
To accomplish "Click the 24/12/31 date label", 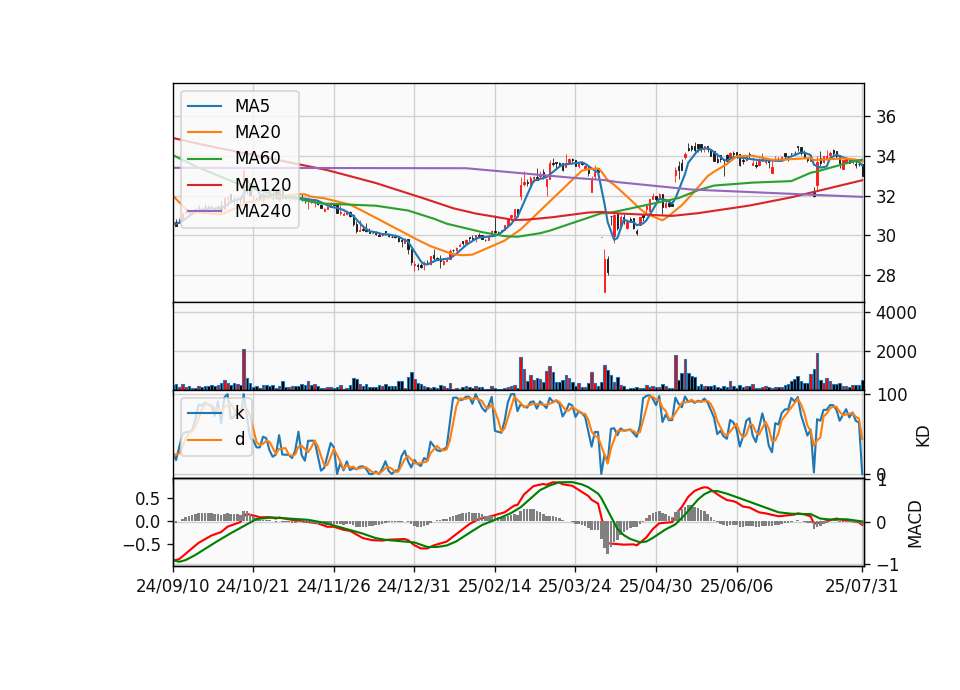I will 414,586.
